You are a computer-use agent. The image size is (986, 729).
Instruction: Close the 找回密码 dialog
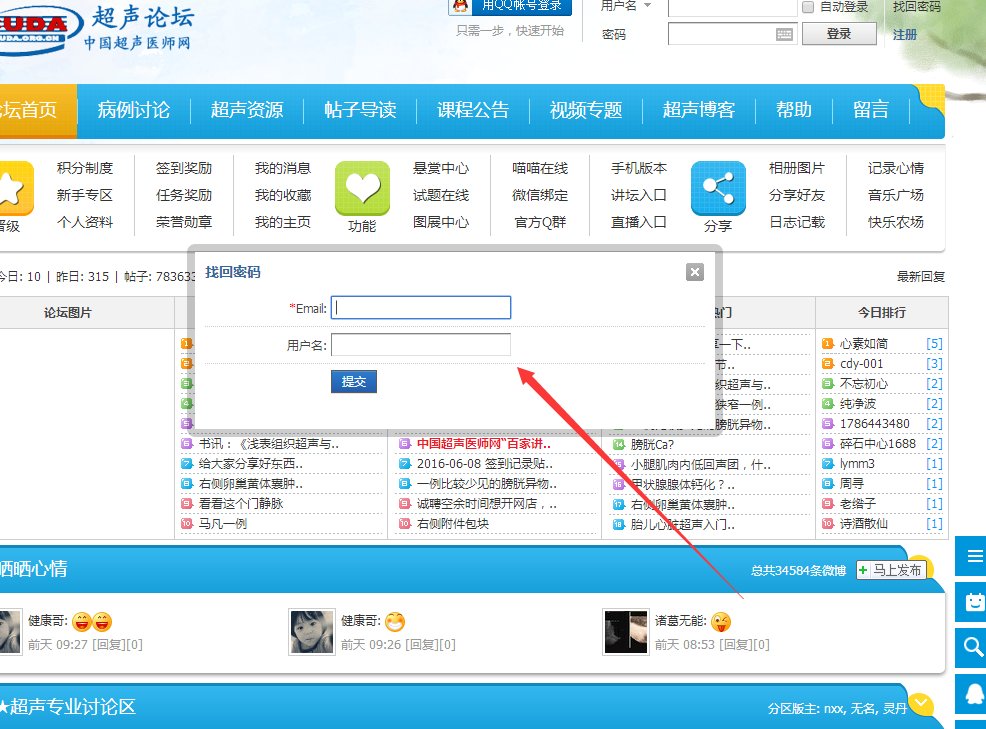click(694, 272)
